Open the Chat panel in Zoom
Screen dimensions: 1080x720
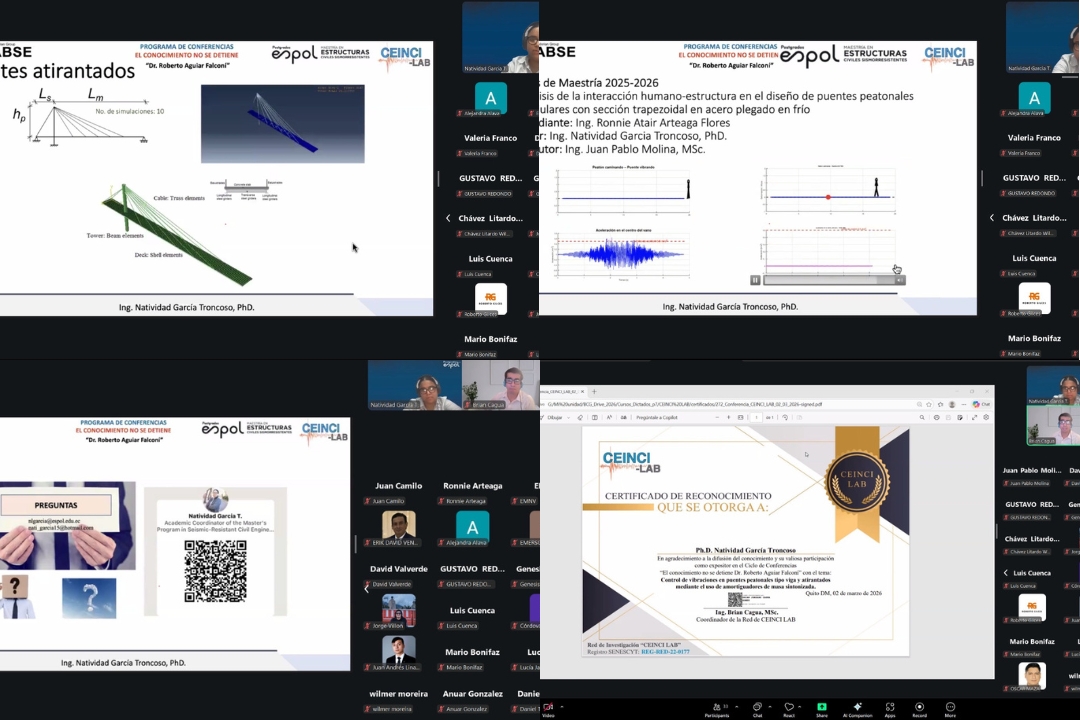point(758,708)
